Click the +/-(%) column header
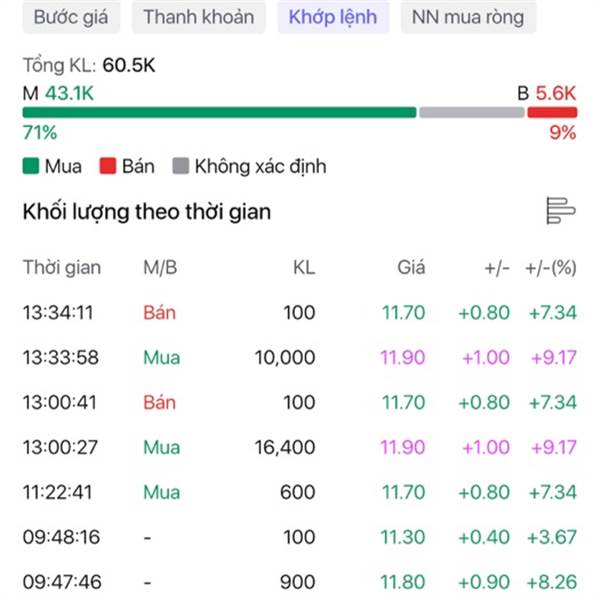Screen dimensions: 600x600 (x=551, y=267)
